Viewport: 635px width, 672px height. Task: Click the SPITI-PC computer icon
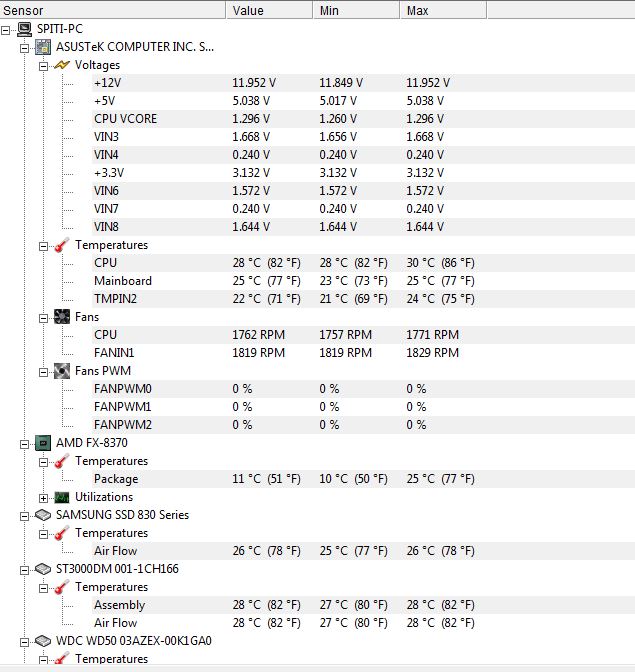(24, 29)
